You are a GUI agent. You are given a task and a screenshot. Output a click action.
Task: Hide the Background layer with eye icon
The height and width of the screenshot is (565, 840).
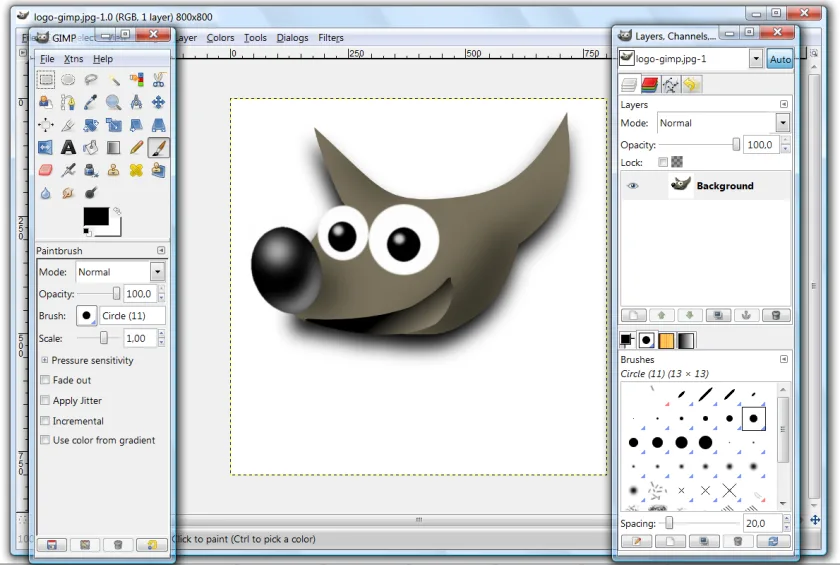click(633, 186)
